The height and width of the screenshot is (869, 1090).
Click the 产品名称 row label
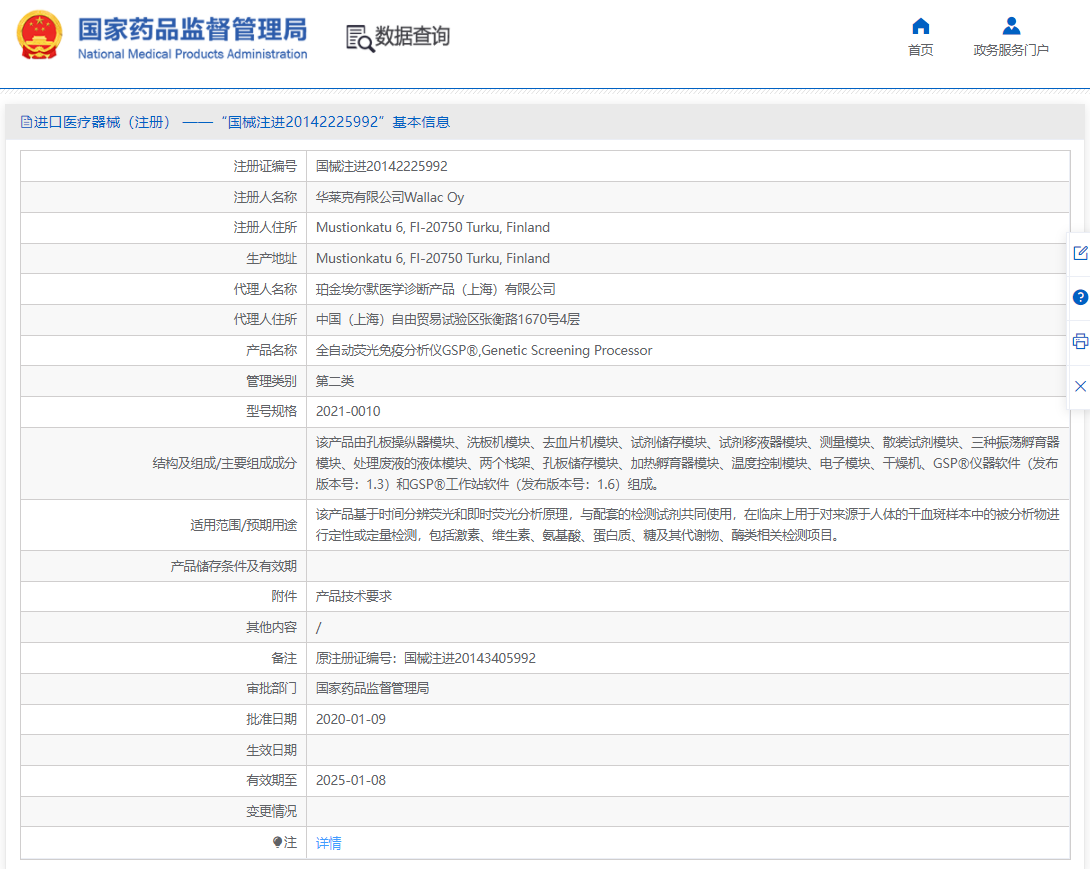click(x=271, y=350)
